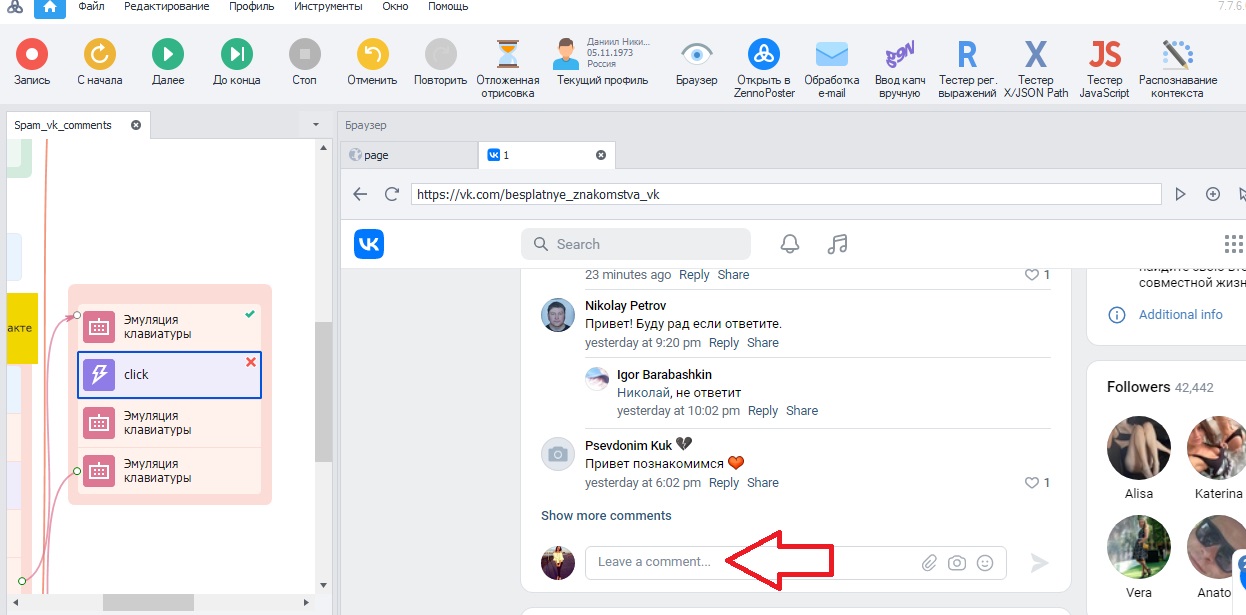Undo last action with Отменить
Screen dimensions: 1246x615
tap(372, 62)
